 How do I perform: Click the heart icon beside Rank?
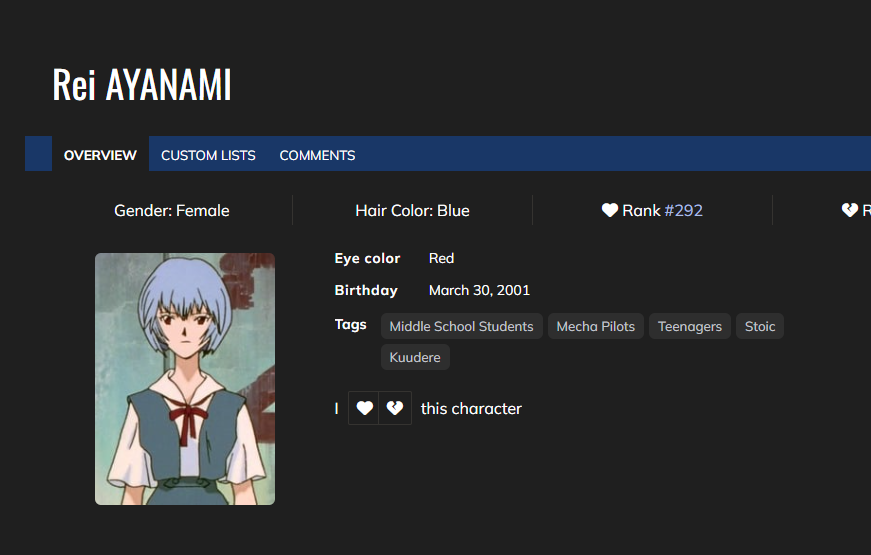point(610,210)
